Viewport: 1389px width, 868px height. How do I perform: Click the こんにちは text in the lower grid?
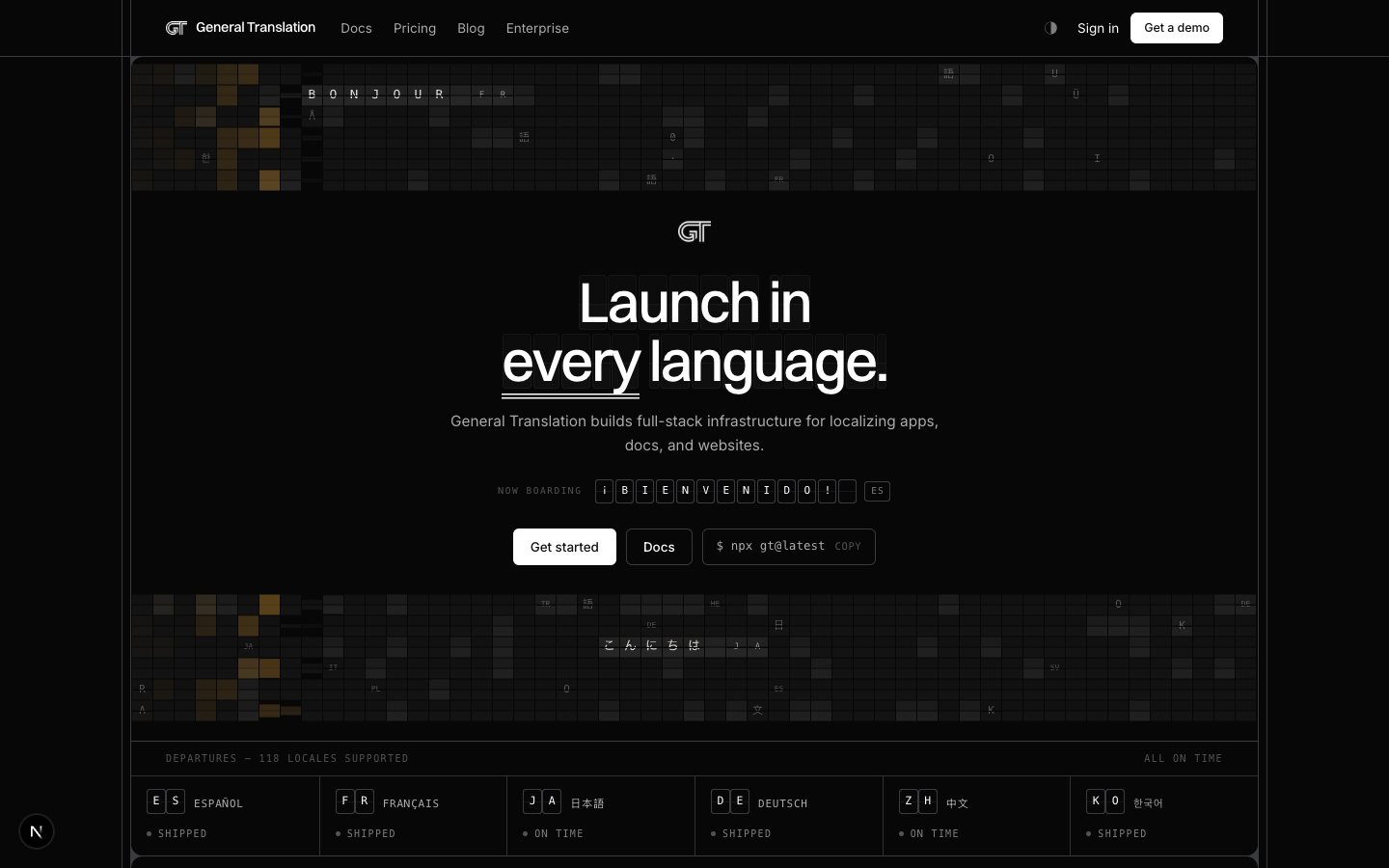[x=651, y=645]
